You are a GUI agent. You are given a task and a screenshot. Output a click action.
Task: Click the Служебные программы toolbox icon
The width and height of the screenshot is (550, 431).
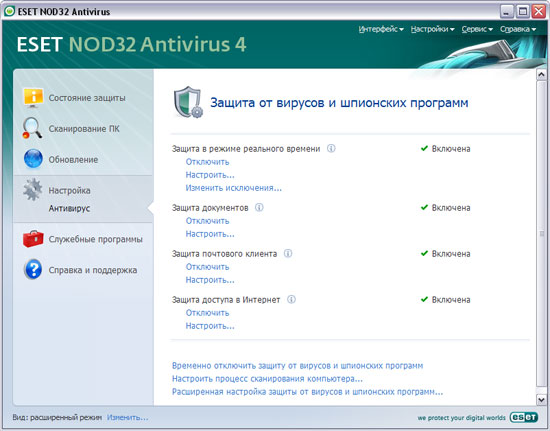[33, 239]
